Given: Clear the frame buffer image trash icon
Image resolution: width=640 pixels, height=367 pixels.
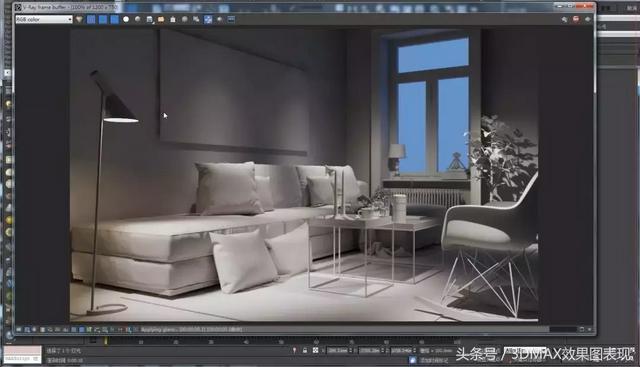Looking at the screenshot, I should 173,19.
